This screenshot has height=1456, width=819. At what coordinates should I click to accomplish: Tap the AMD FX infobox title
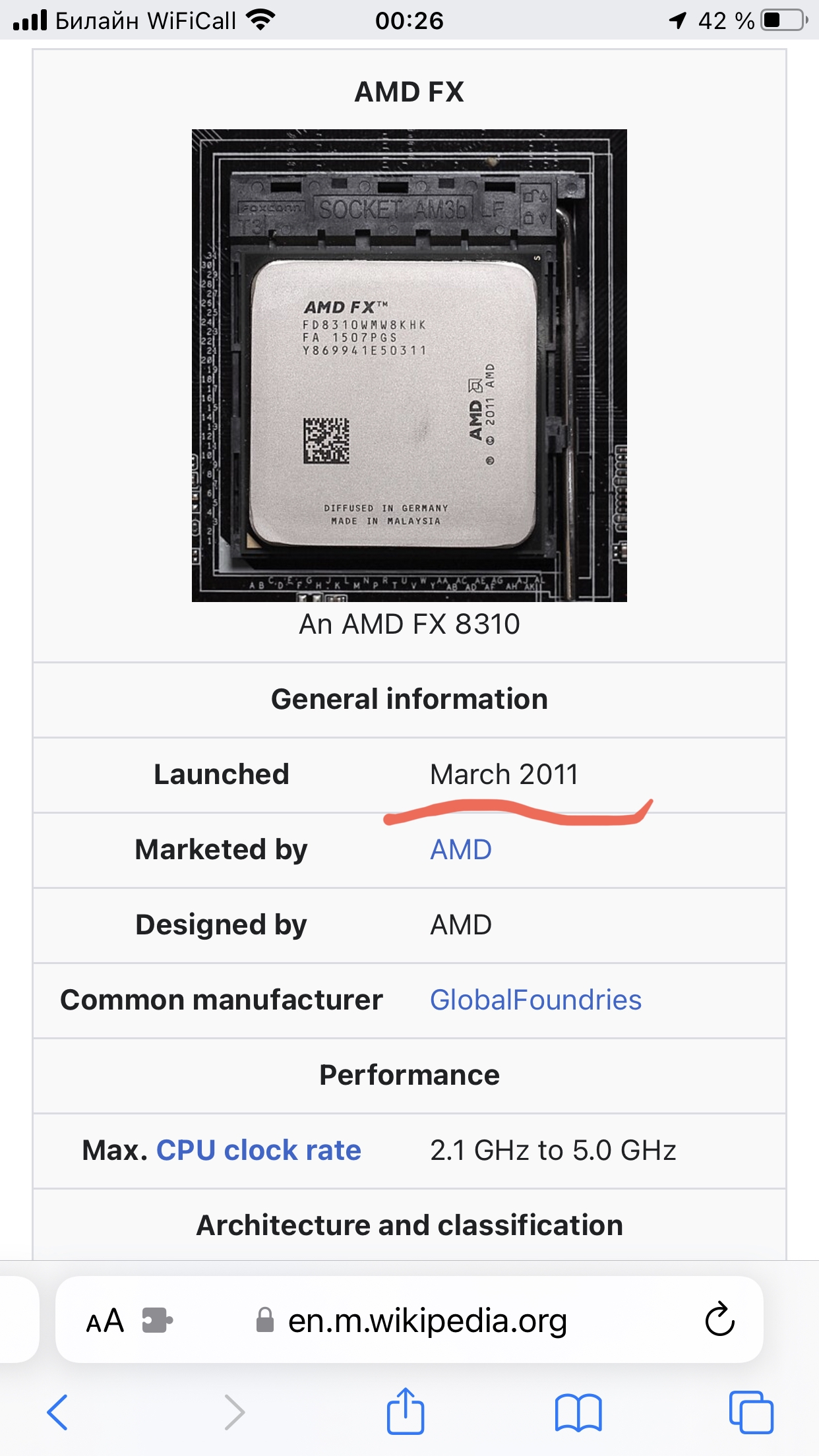409,92
